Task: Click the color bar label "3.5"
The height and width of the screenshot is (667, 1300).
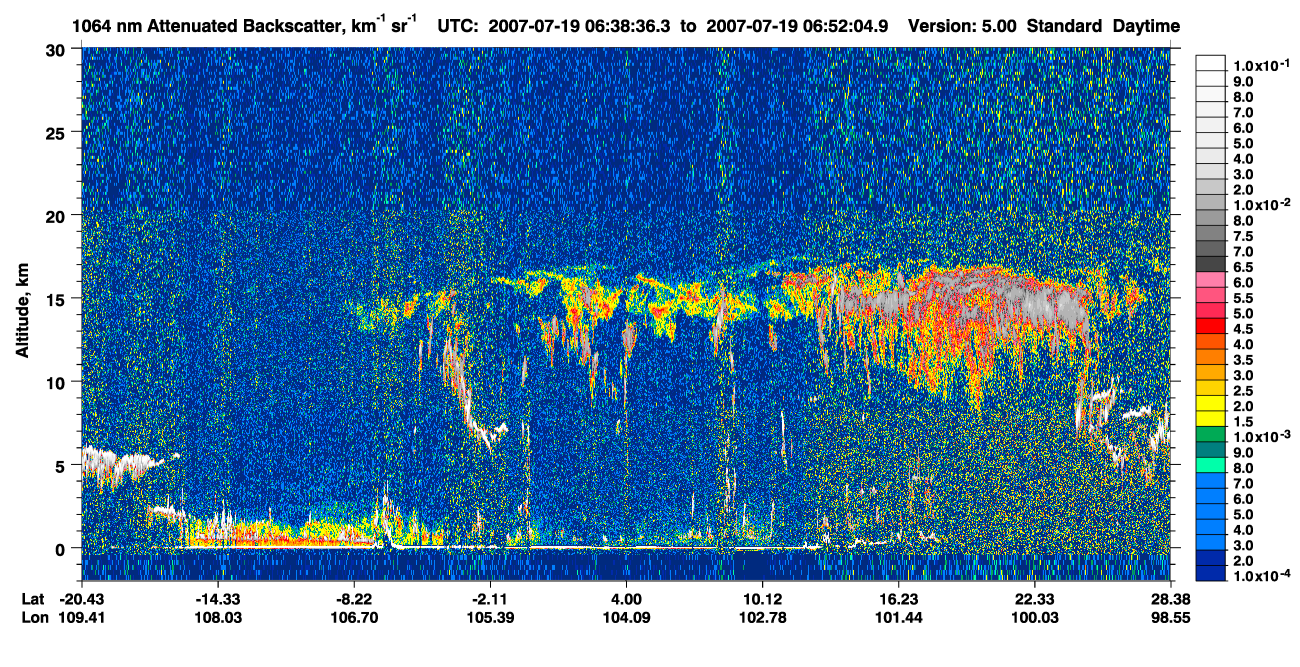Action: (1243, 360)
